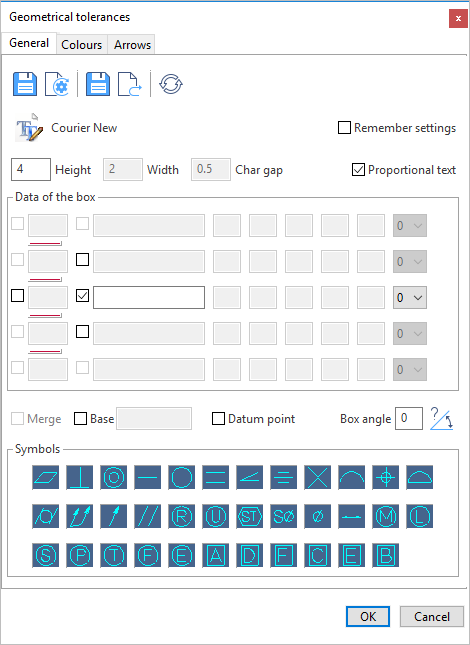
Task: Uncheck Proportional text
Action: pos(358,169)
